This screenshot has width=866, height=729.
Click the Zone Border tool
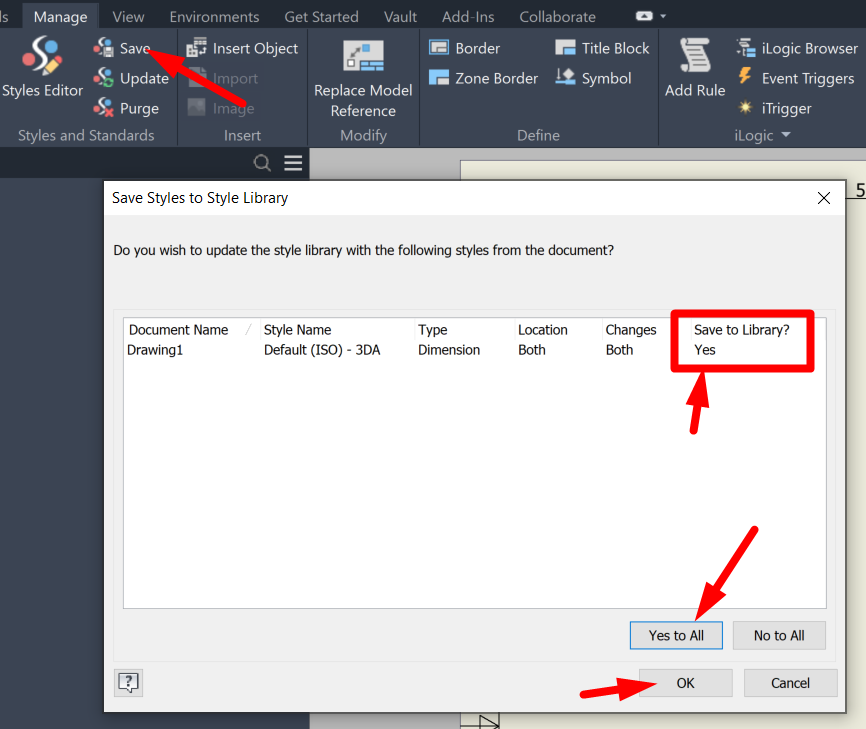click(482, 77)
